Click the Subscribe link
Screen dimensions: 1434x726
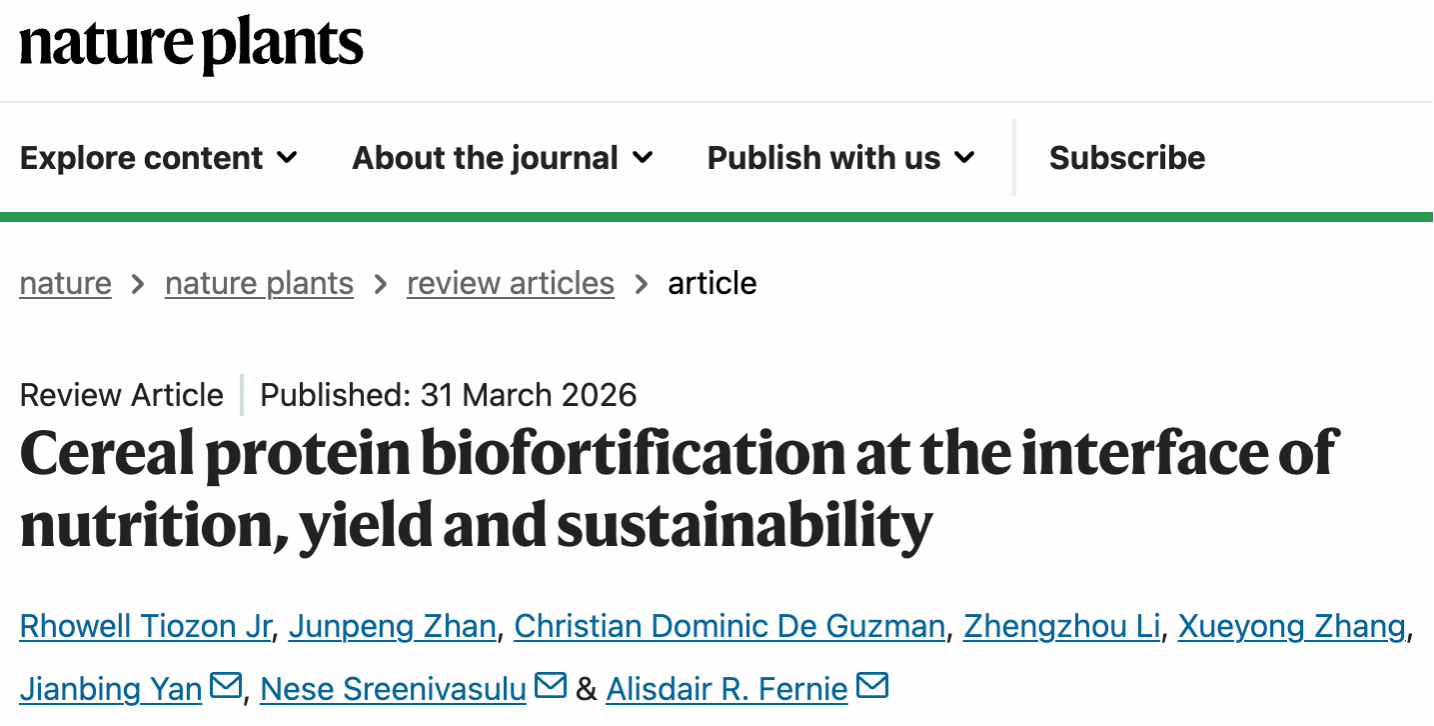[x=1127, y=158]
